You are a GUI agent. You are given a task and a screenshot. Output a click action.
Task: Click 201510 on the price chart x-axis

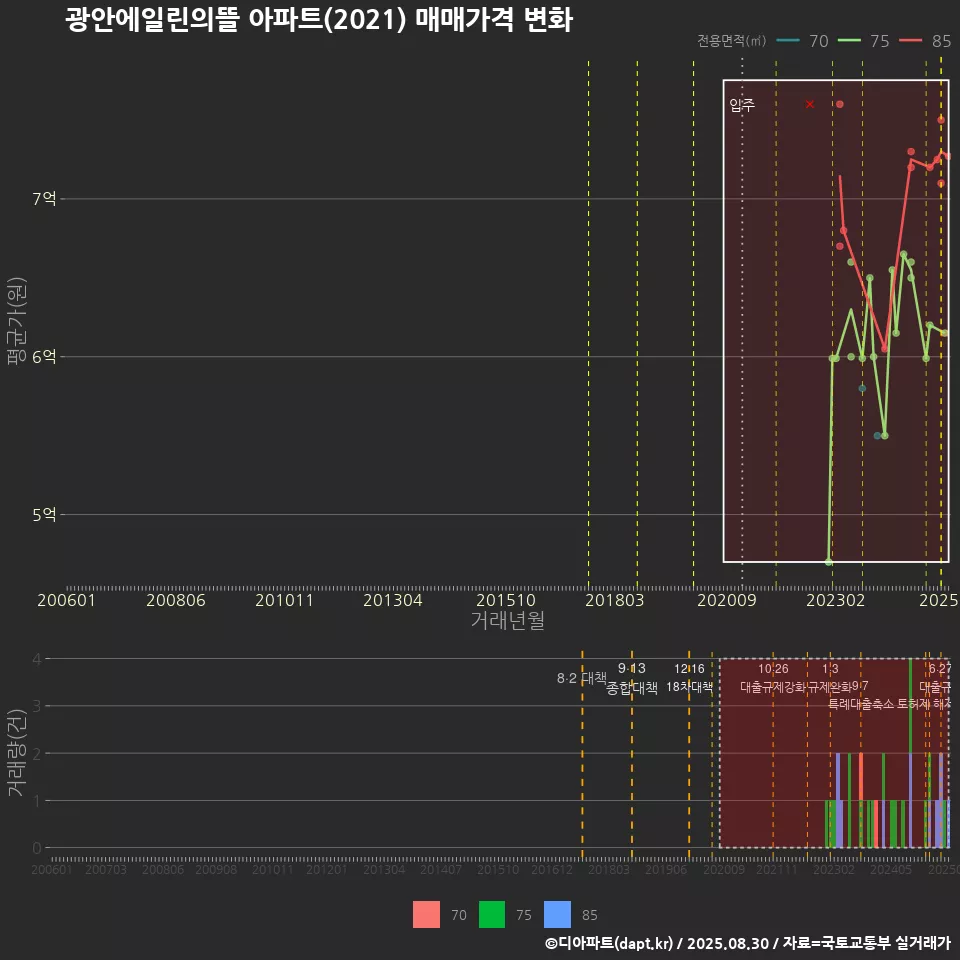pos(506,600)
